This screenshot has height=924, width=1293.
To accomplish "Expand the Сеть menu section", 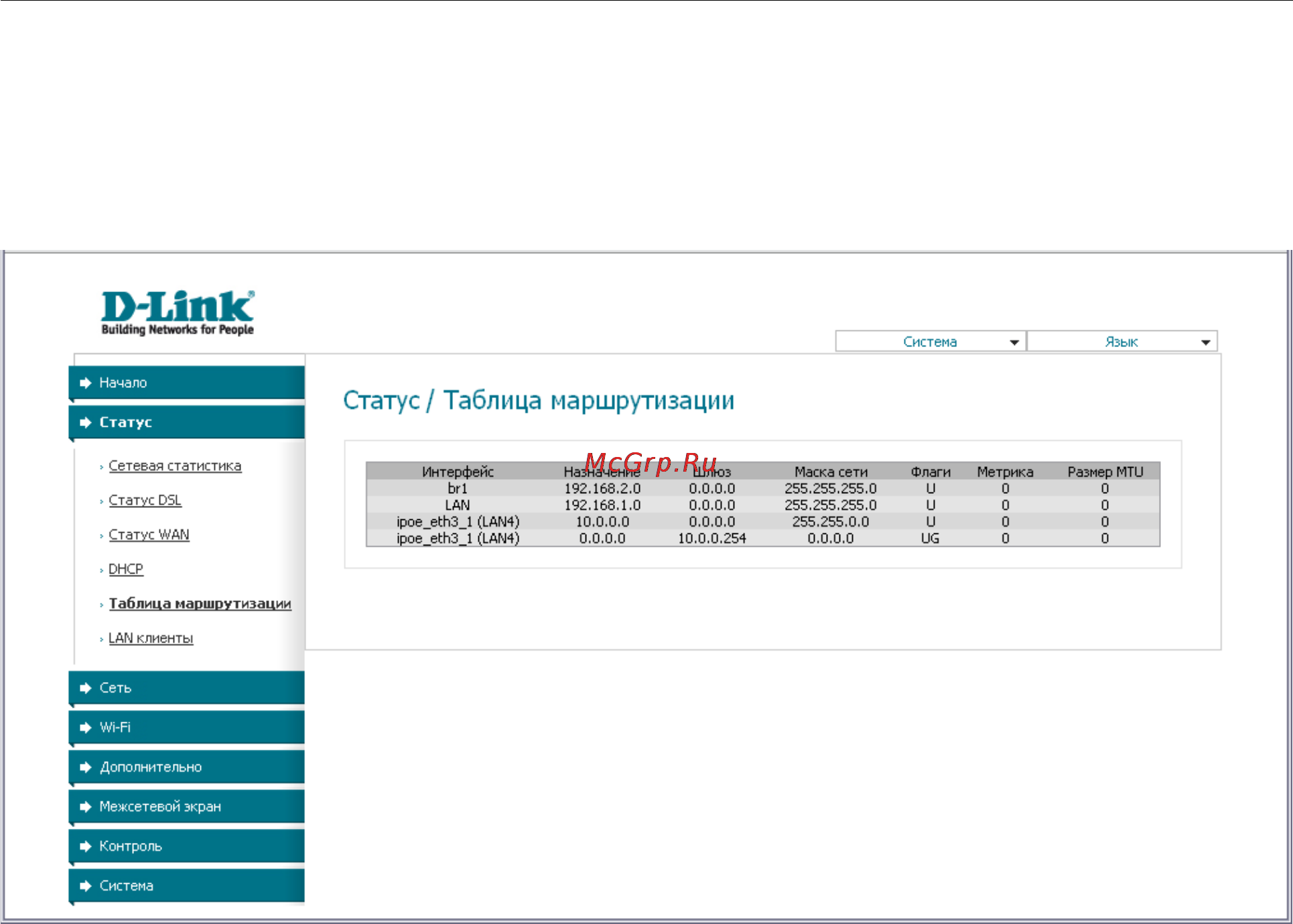I will [x=187, y=687].
